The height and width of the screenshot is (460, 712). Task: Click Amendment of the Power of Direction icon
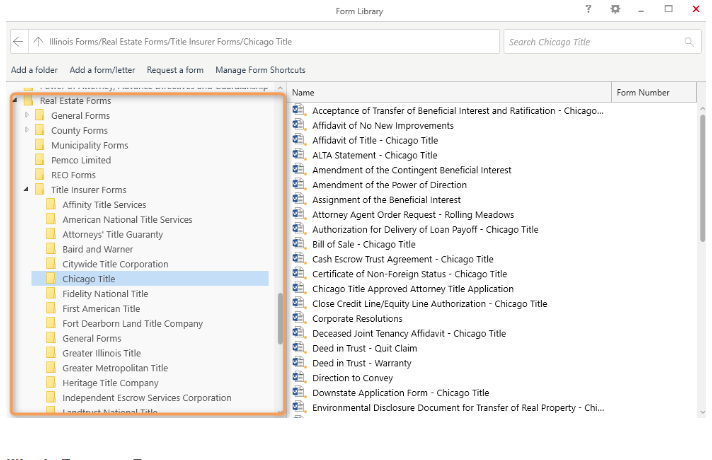click(x=298, y=184)
